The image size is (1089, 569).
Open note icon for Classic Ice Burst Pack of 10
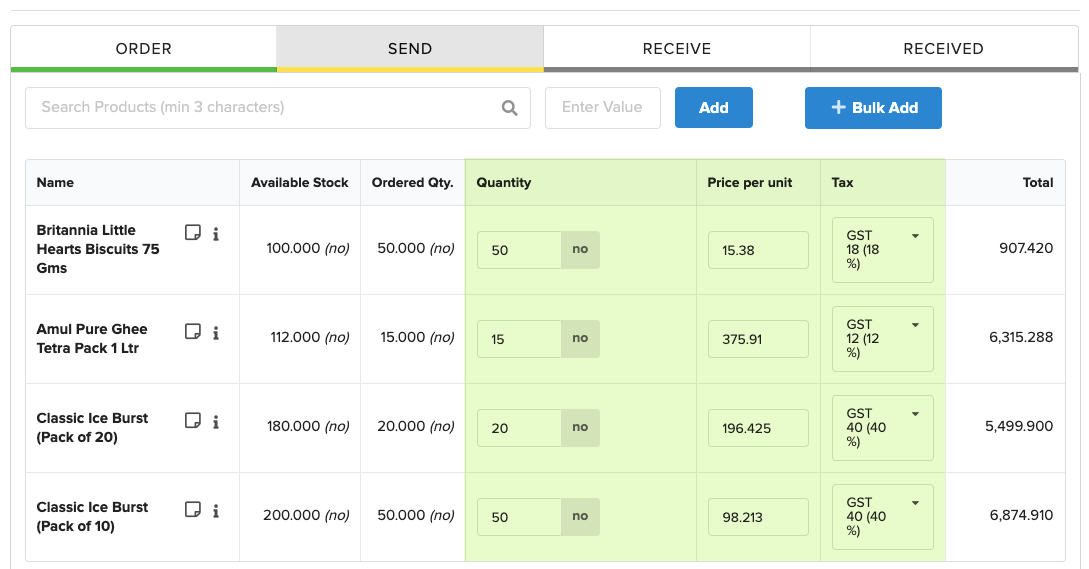point(193,509)
